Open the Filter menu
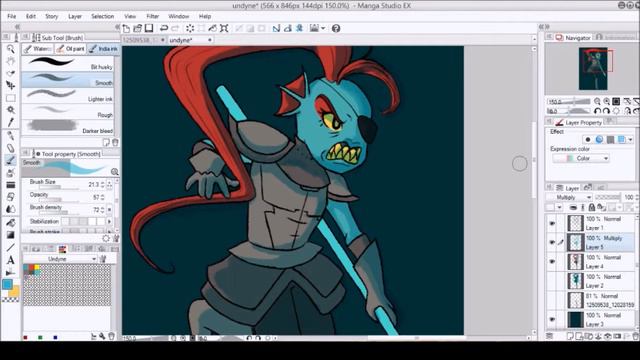Screen dimensions: 640x360 click(x=153, y=16)
